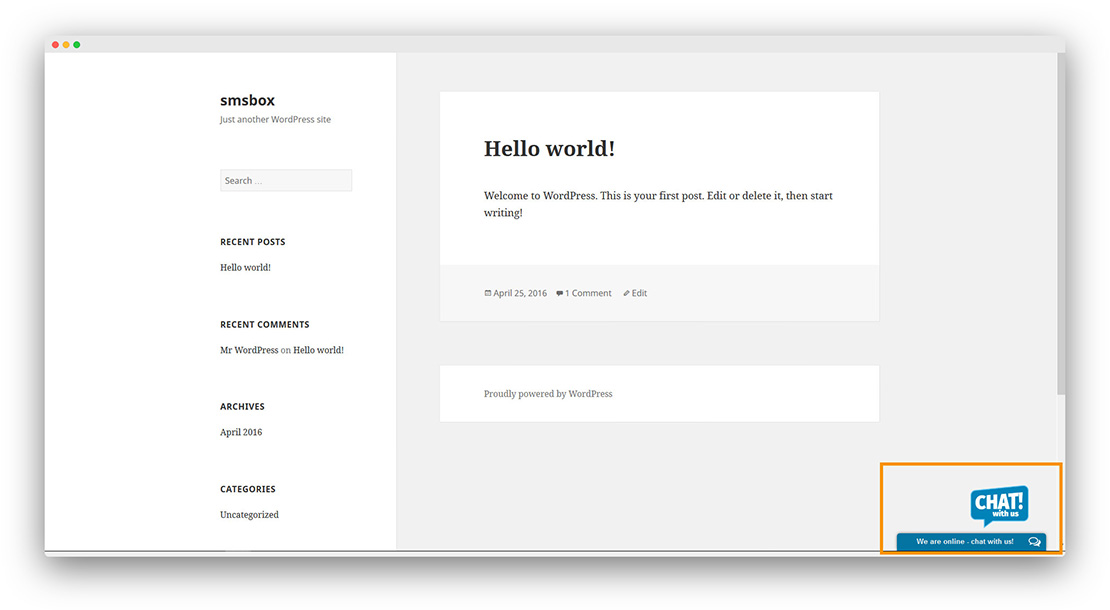Click the pencil icon beside Edit
This screenshot has height=610, width=1110.
pos(626,293)
